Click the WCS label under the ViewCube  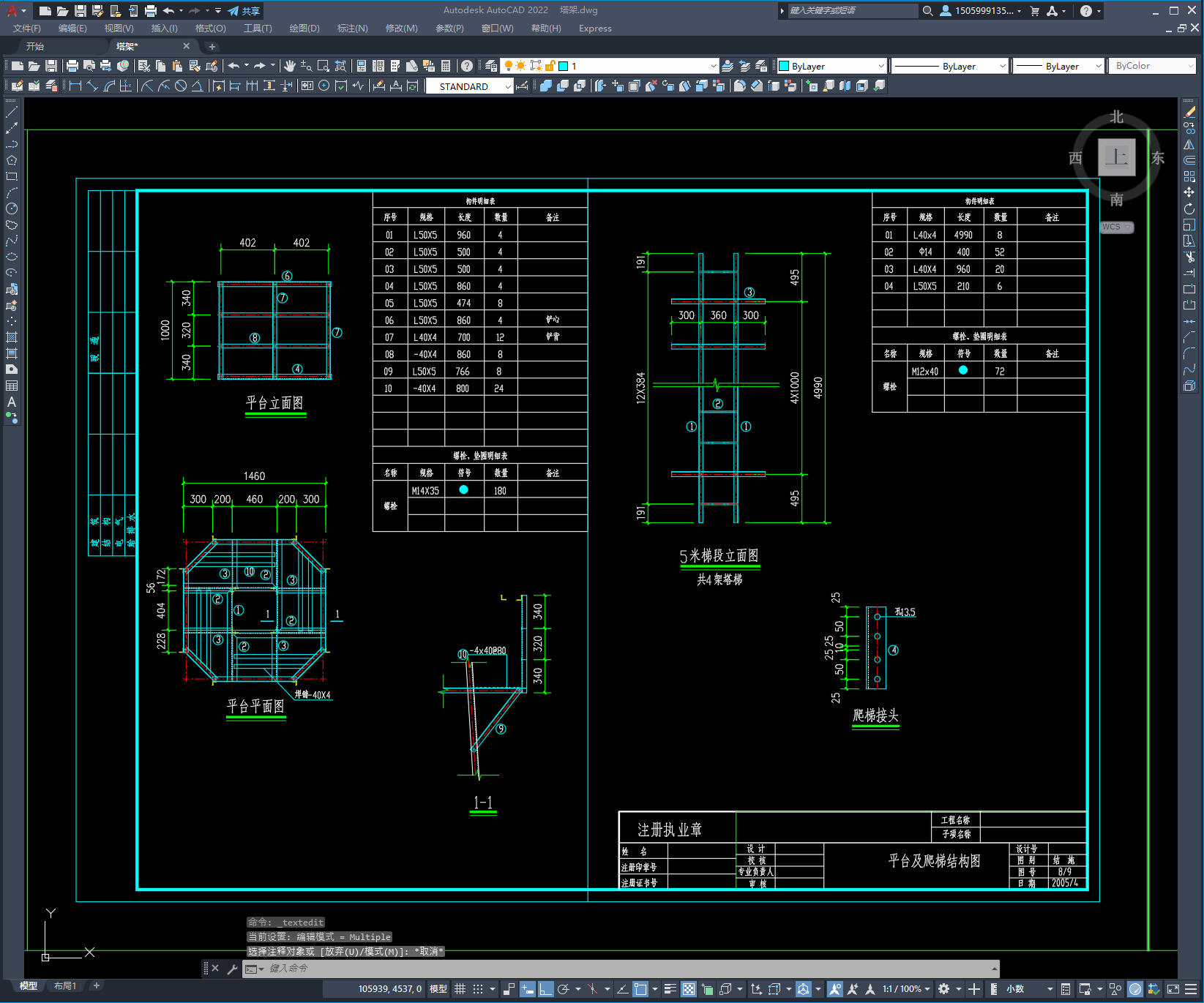1116,227
